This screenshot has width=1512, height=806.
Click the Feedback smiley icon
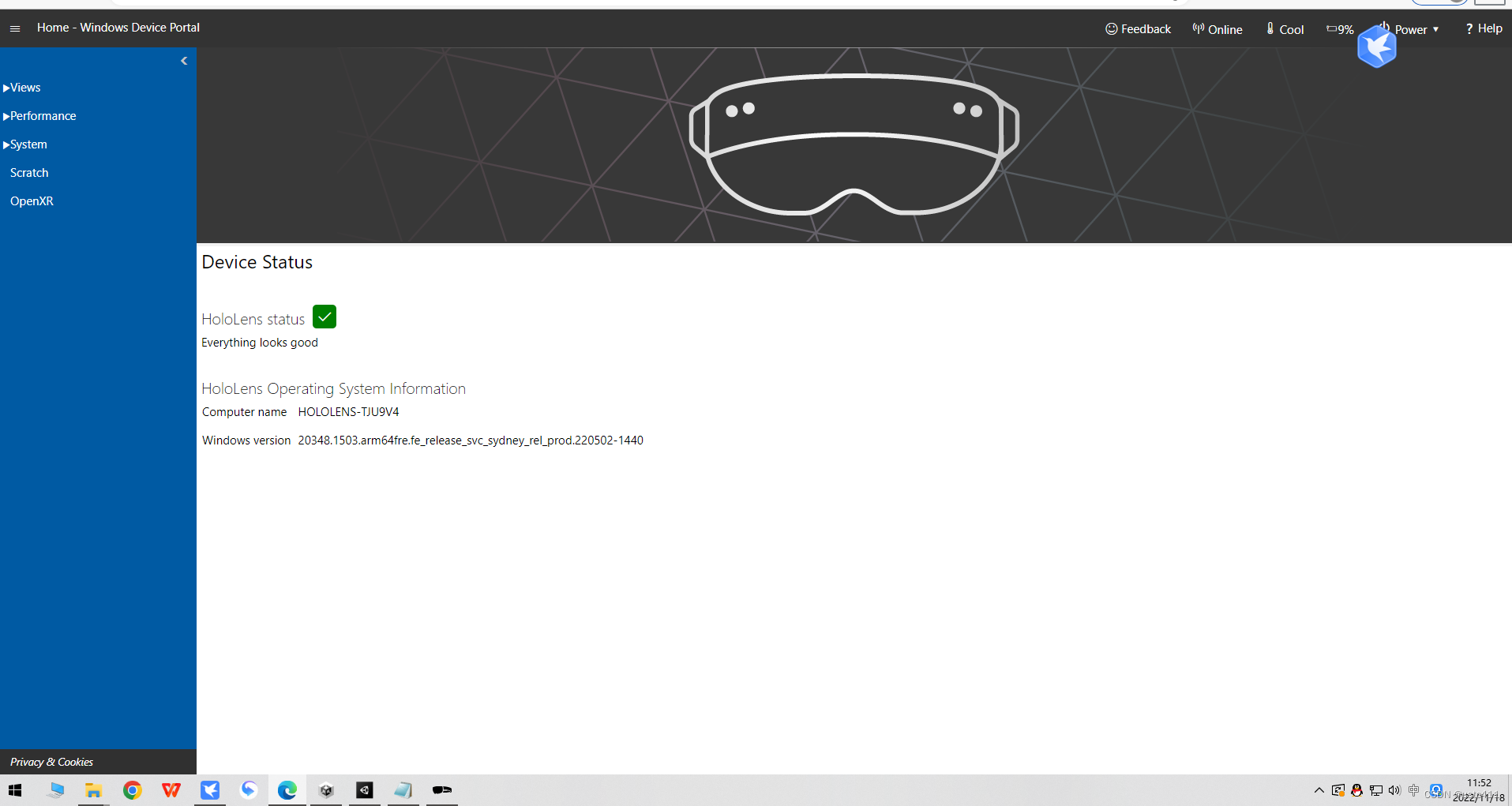pos(1110,28)
